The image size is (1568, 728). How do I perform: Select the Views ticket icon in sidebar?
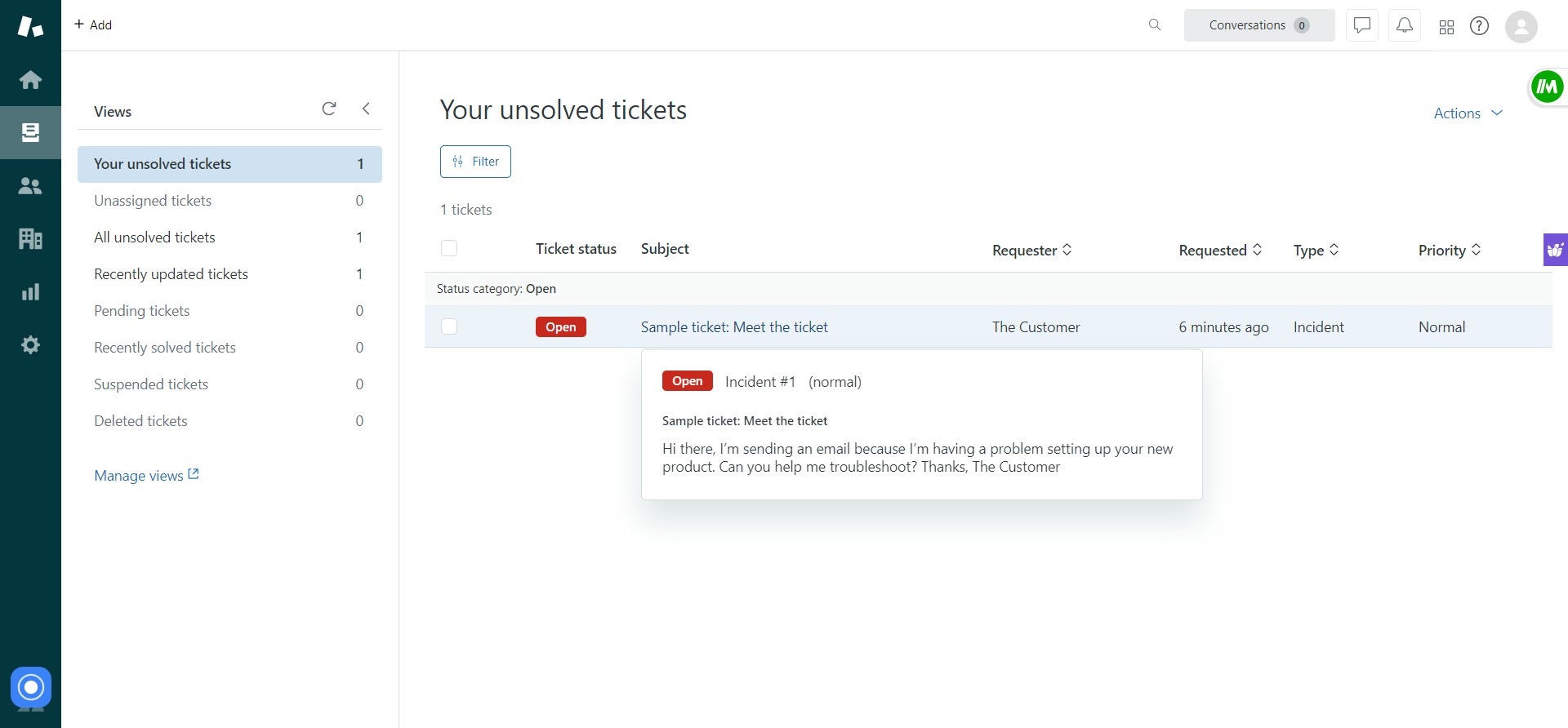coord(30,132)
